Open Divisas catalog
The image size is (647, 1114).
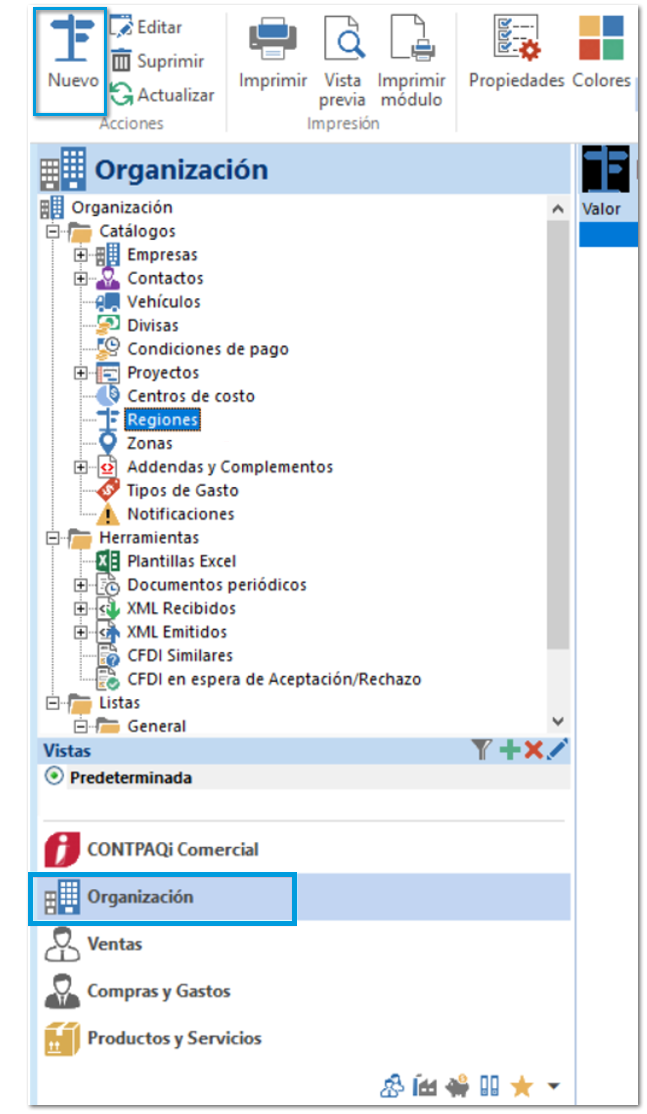[153, 325]
